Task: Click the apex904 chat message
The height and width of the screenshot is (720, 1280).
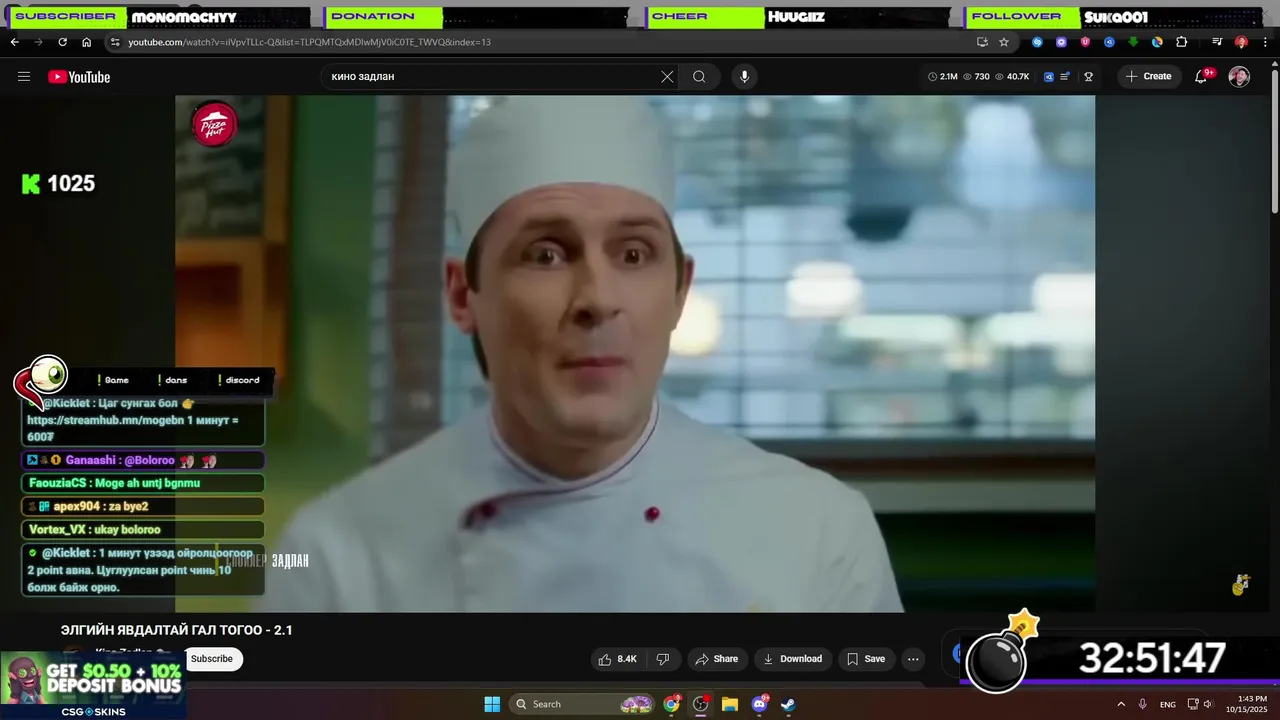Action: click(142, 506)
